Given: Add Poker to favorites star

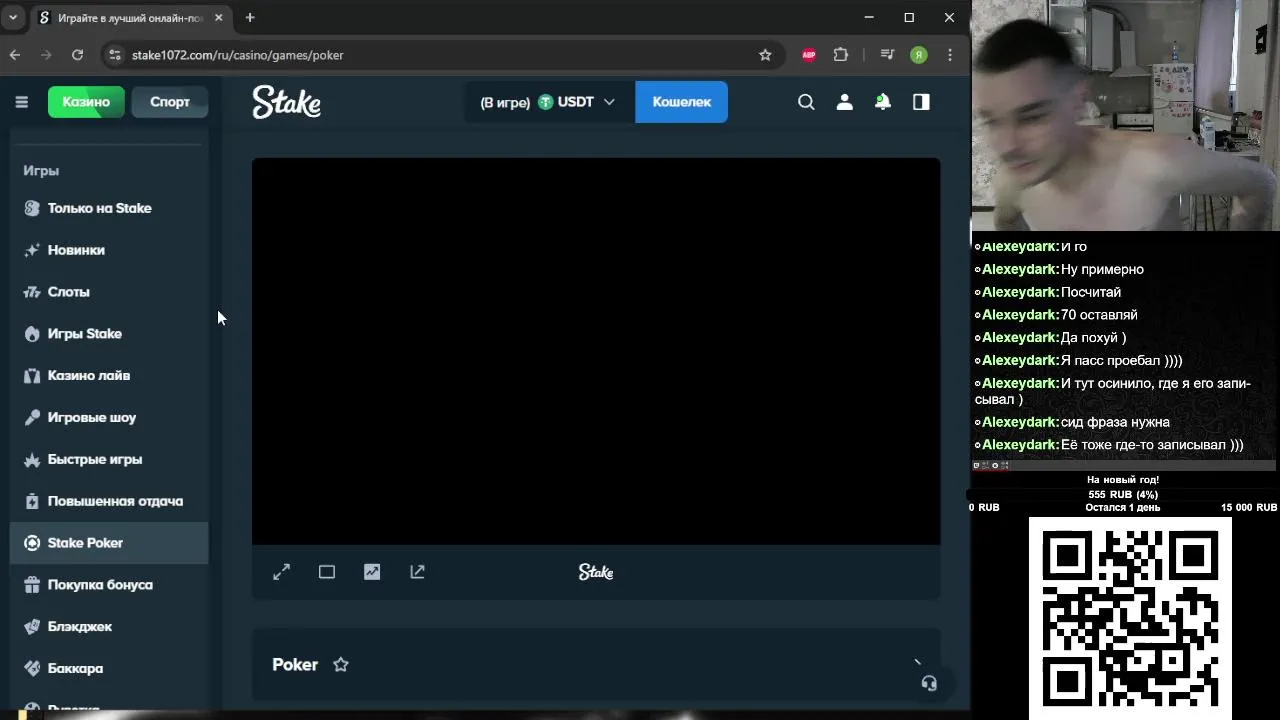Looking at the screenshot, I should click(x=341, y=664).
